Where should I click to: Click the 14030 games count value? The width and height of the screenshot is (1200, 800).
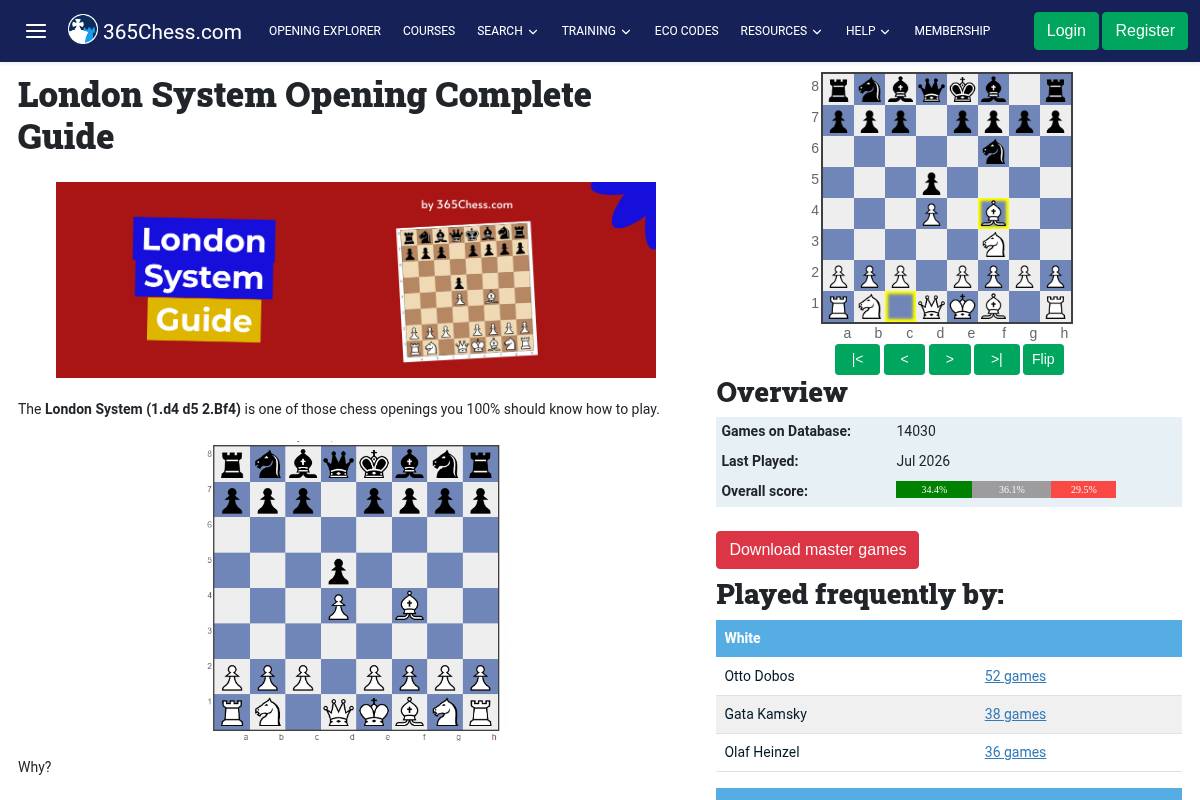click(x=916, y=431)
